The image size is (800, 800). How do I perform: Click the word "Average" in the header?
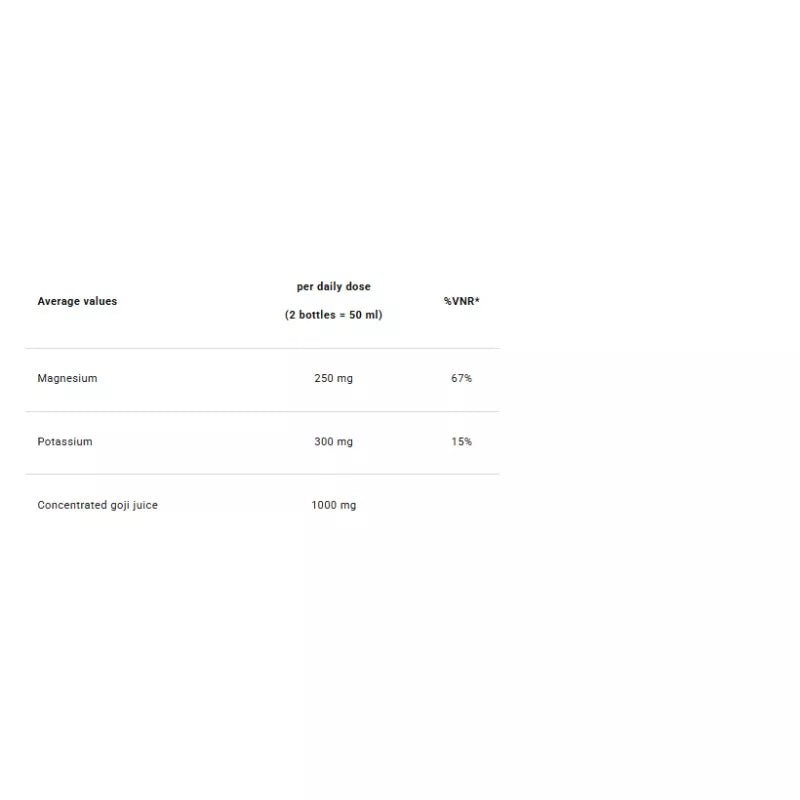(x=57, y=301)
